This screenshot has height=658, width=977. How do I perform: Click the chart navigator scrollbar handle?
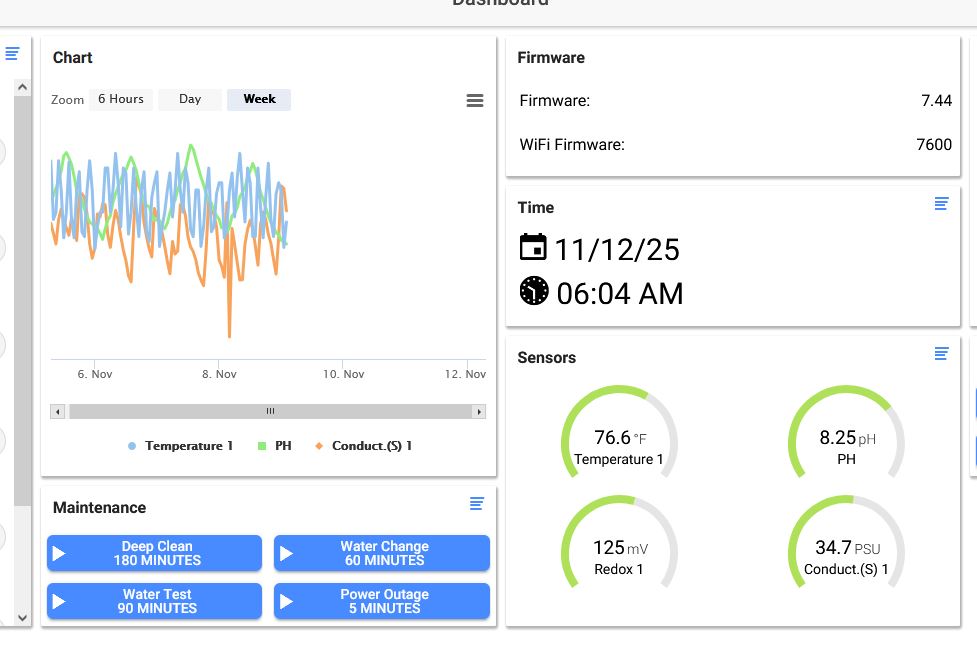point(270,411)
